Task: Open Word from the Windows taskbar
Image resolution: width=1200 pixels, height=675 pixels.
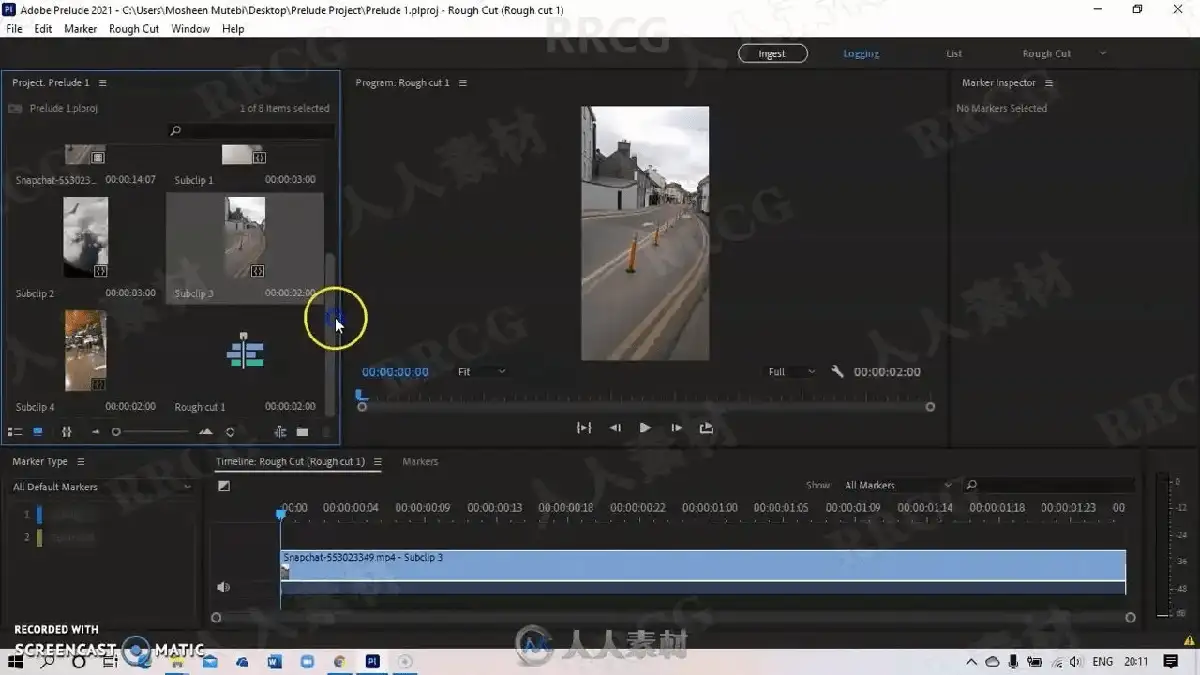Action: pyautogui.click(x=275, y=662)
